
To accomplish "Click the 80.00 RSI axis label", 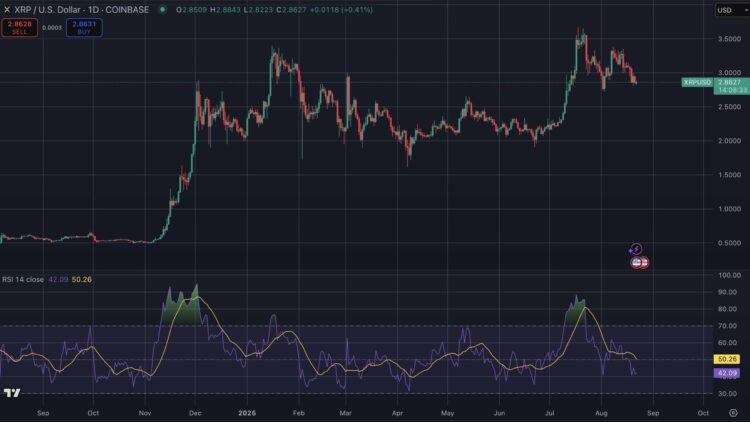I will (x=728, y=309).
